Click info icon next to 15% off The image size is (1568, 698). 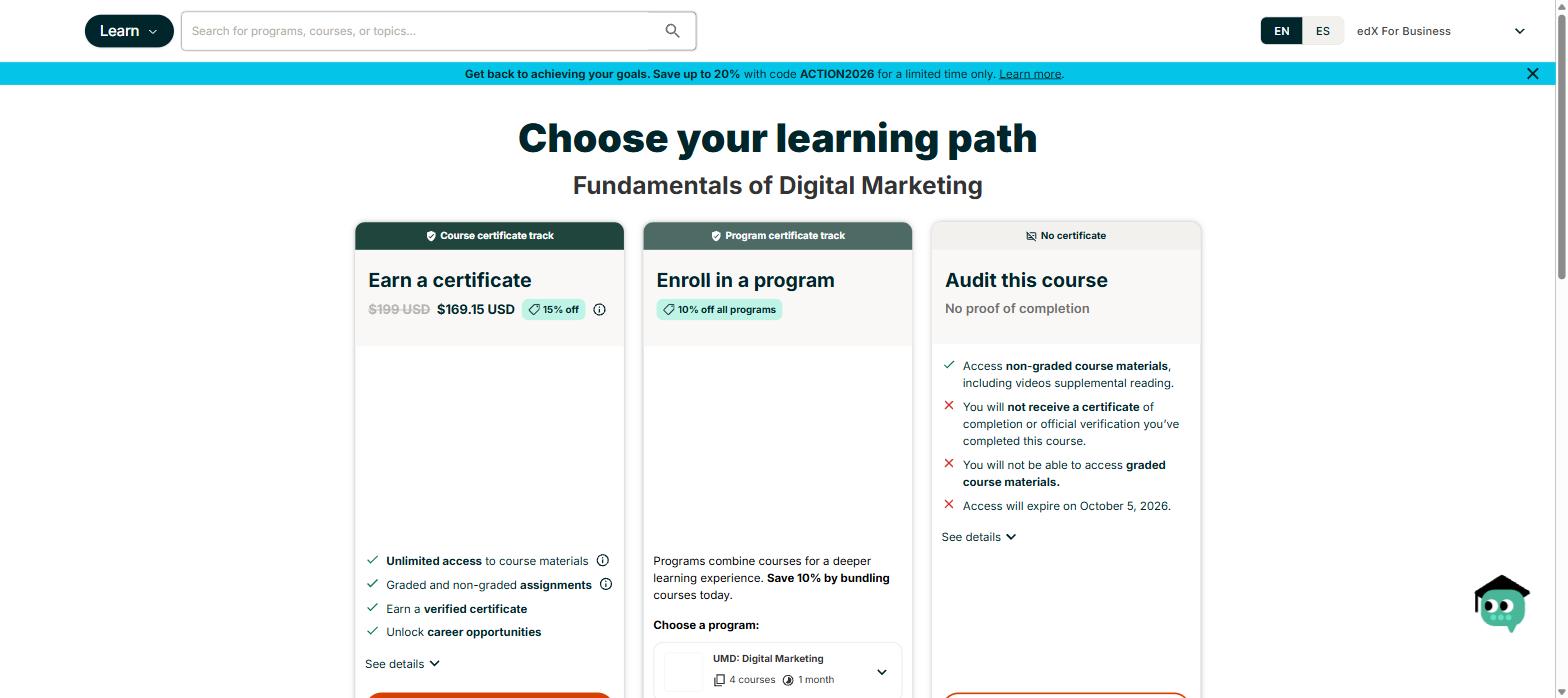(599, 309)
